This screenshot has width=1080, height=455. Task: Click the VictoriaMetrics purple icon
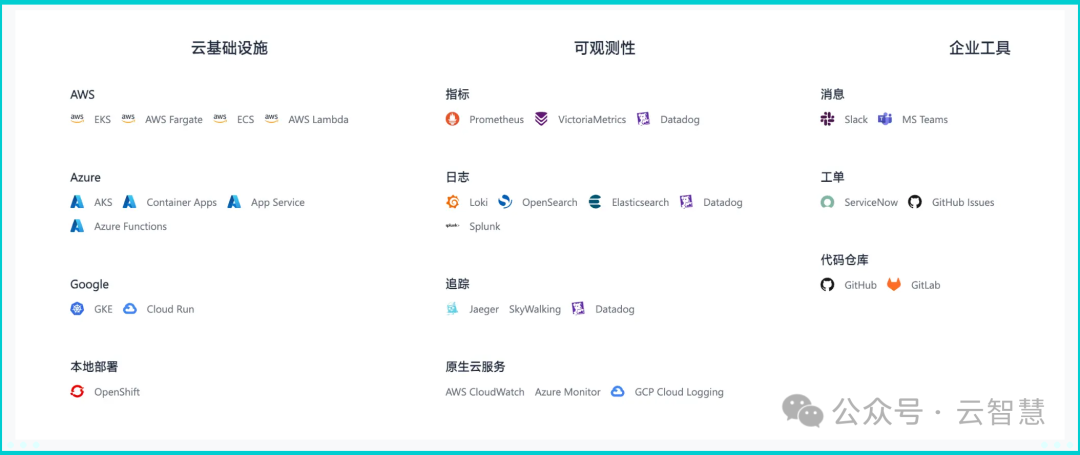coord(541,119)
